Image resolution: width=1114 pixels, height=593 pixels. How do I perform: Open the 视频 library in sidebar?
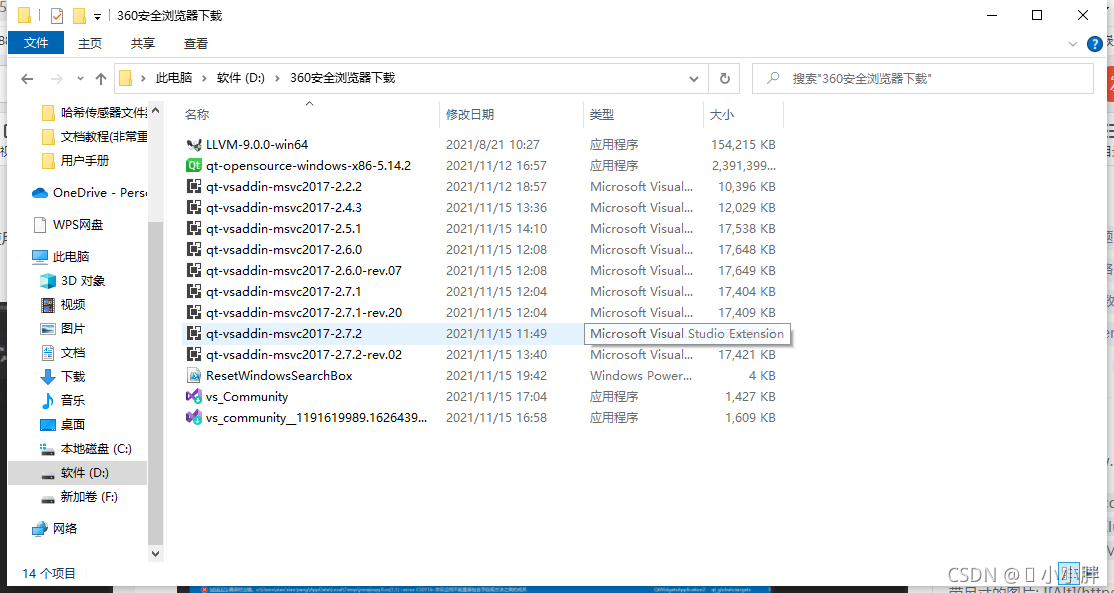tap(63, 305)
